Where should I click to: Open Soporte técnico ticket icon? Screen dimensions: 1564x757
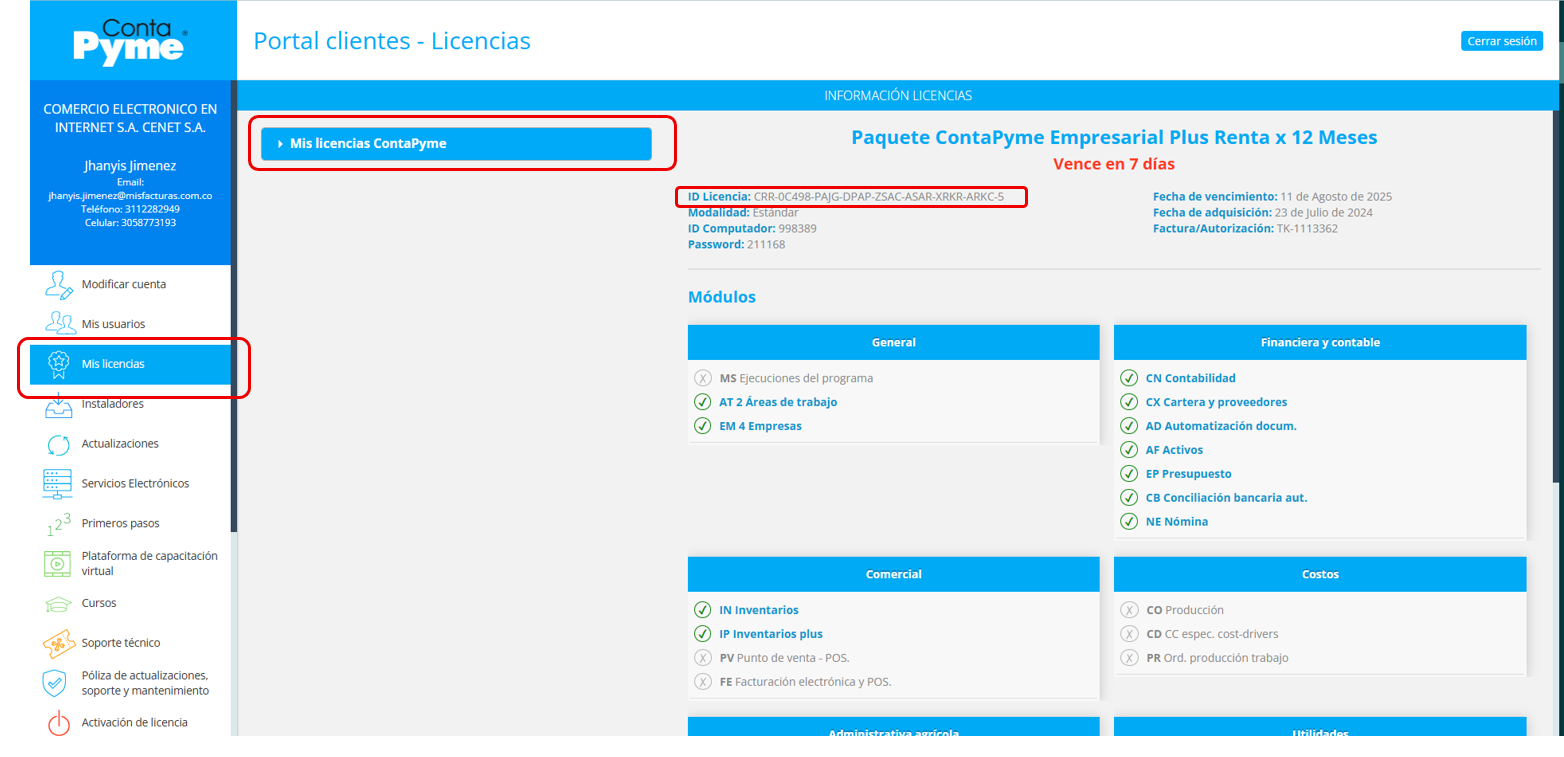click(59, 643)
